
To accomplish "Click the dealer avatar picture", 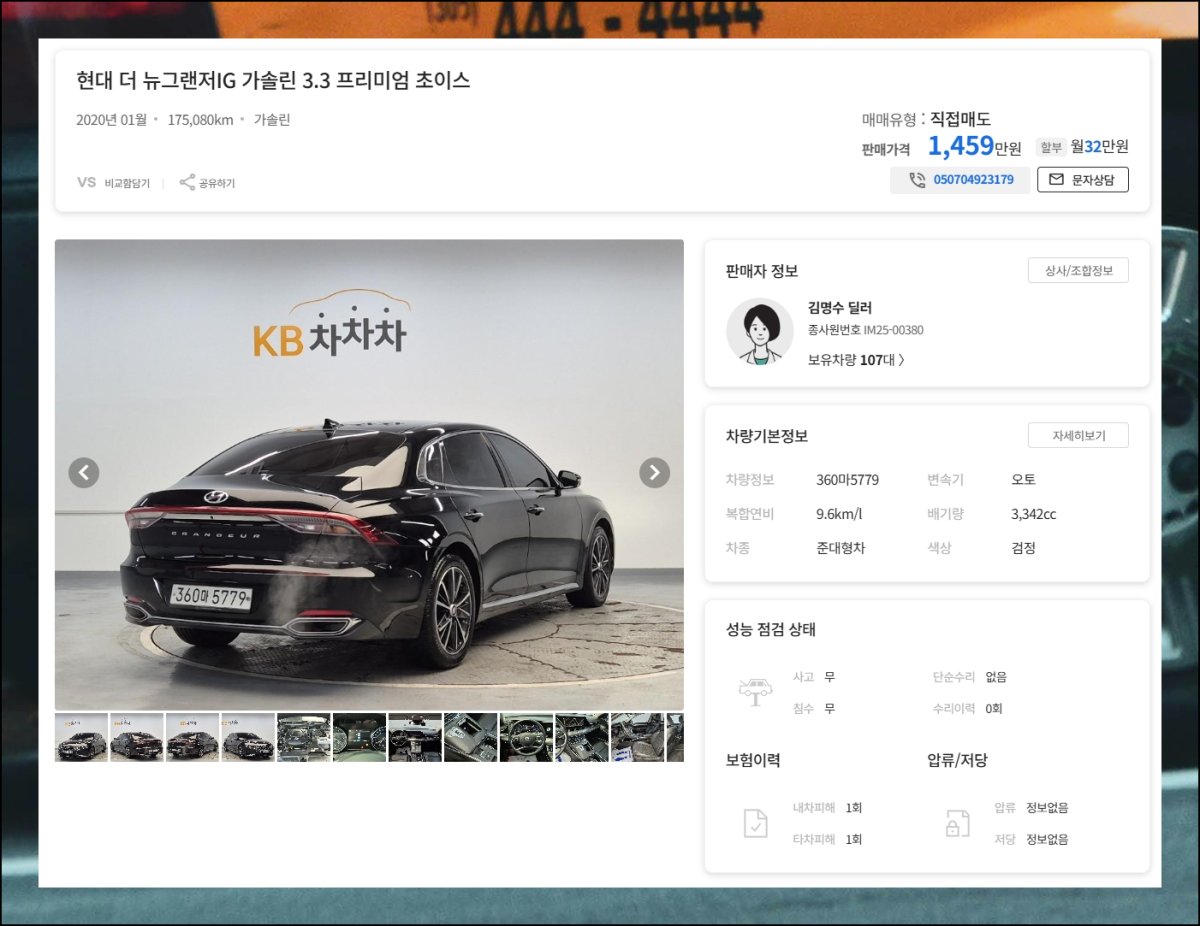I will (x=759, y=331).
